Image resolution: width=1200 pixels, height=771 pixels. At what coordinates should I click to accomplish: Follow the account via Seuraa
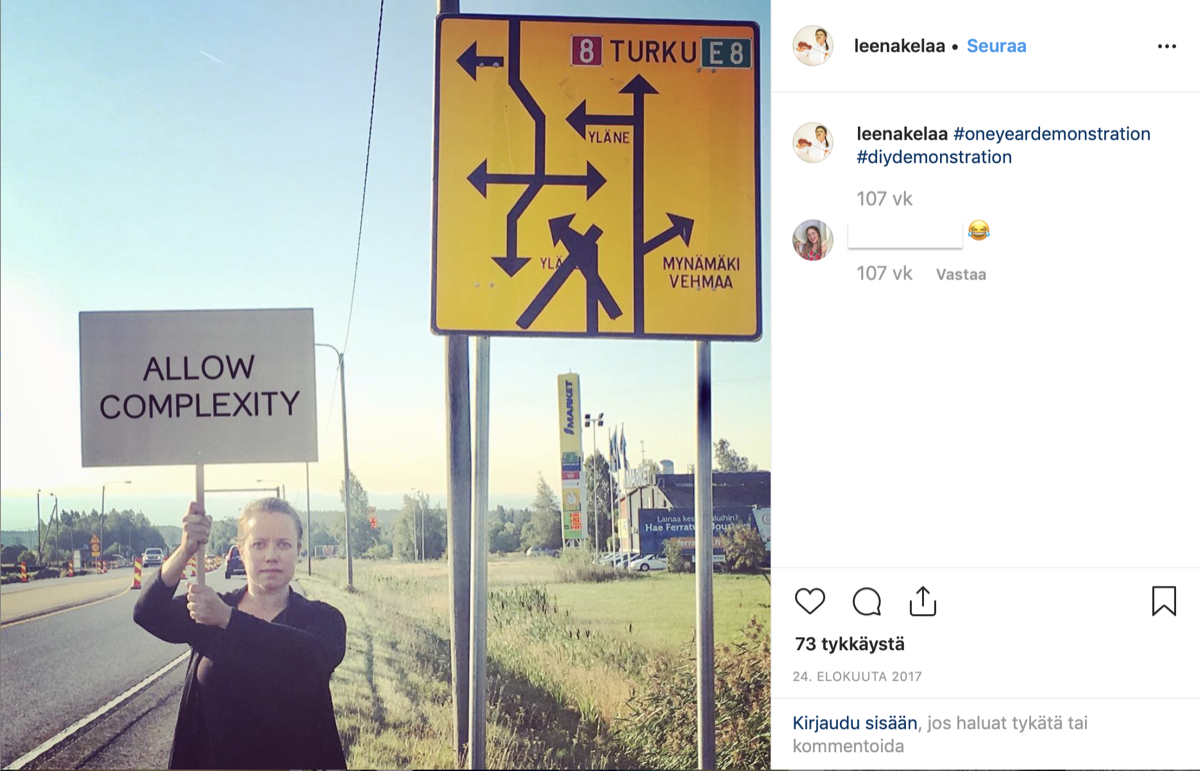(x=996, y=46)
